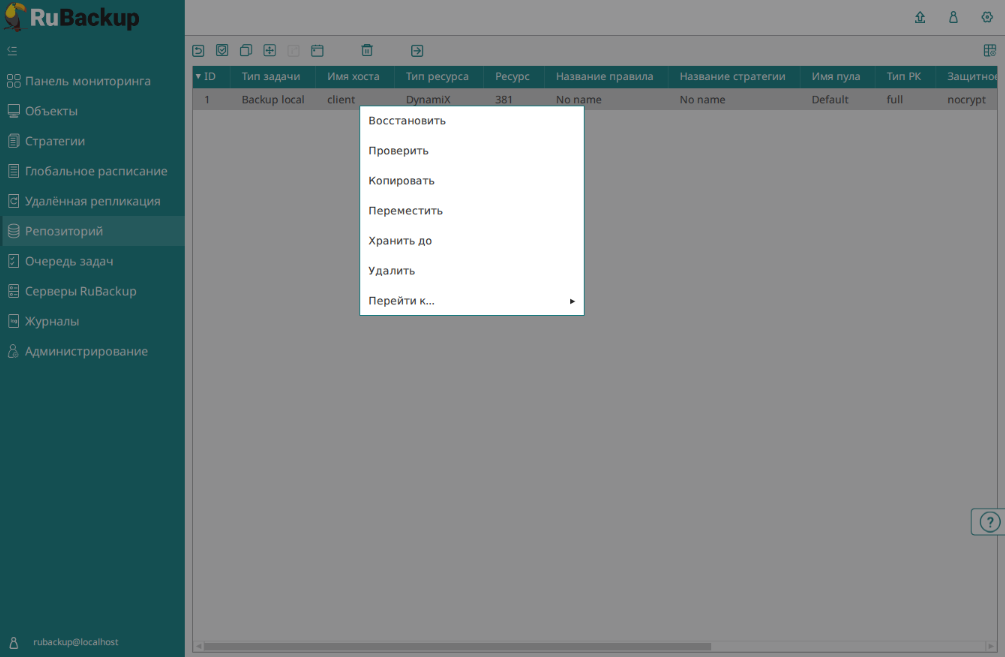This screenshot has height=657, width=1005.
Task: Click the go-to arrow toolbar icon
Action: (417, 50)
